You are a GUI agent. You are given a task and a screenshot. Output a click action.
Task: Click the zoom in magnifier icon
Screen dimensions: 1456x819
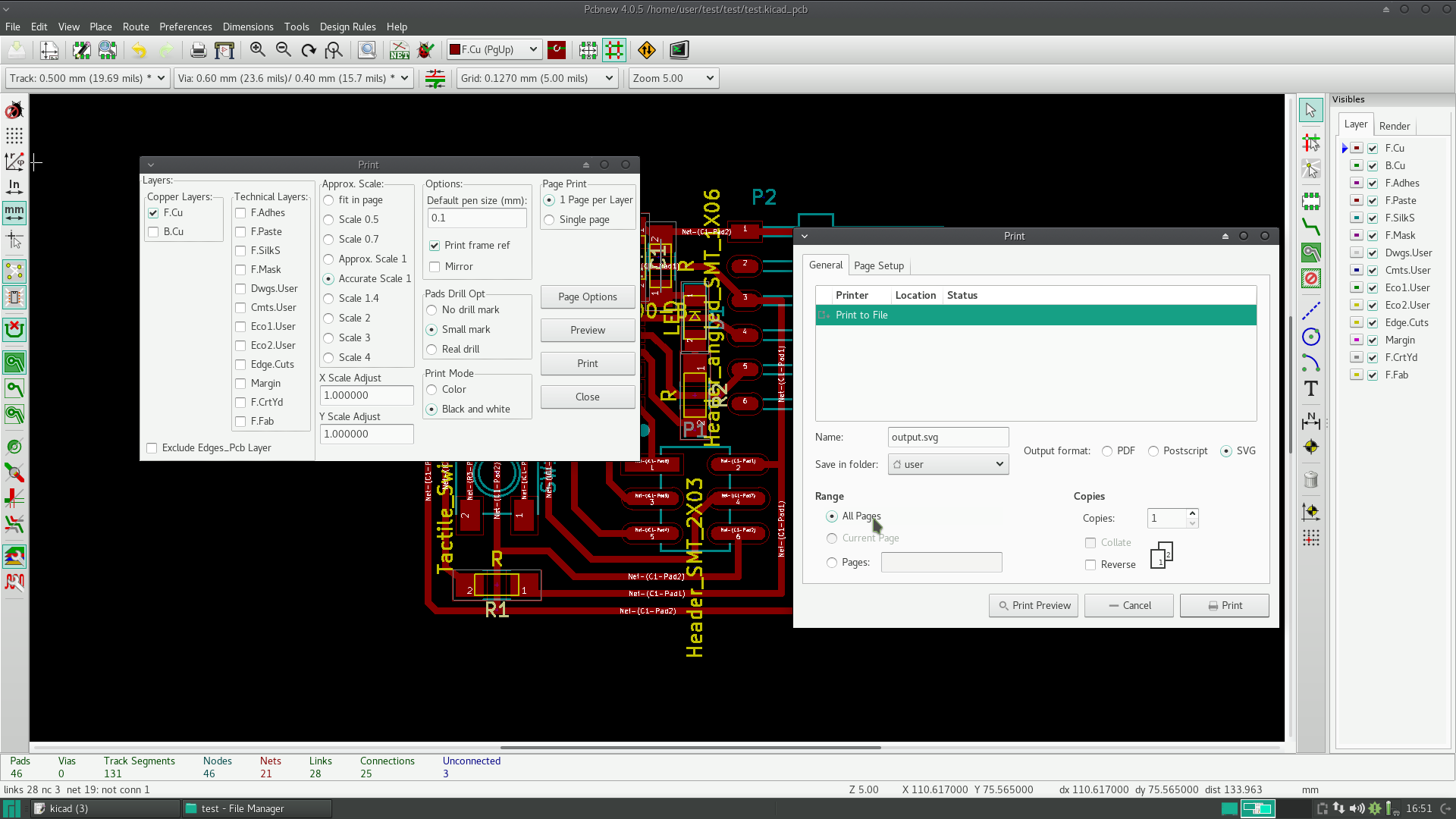click(x=258, y=50)
